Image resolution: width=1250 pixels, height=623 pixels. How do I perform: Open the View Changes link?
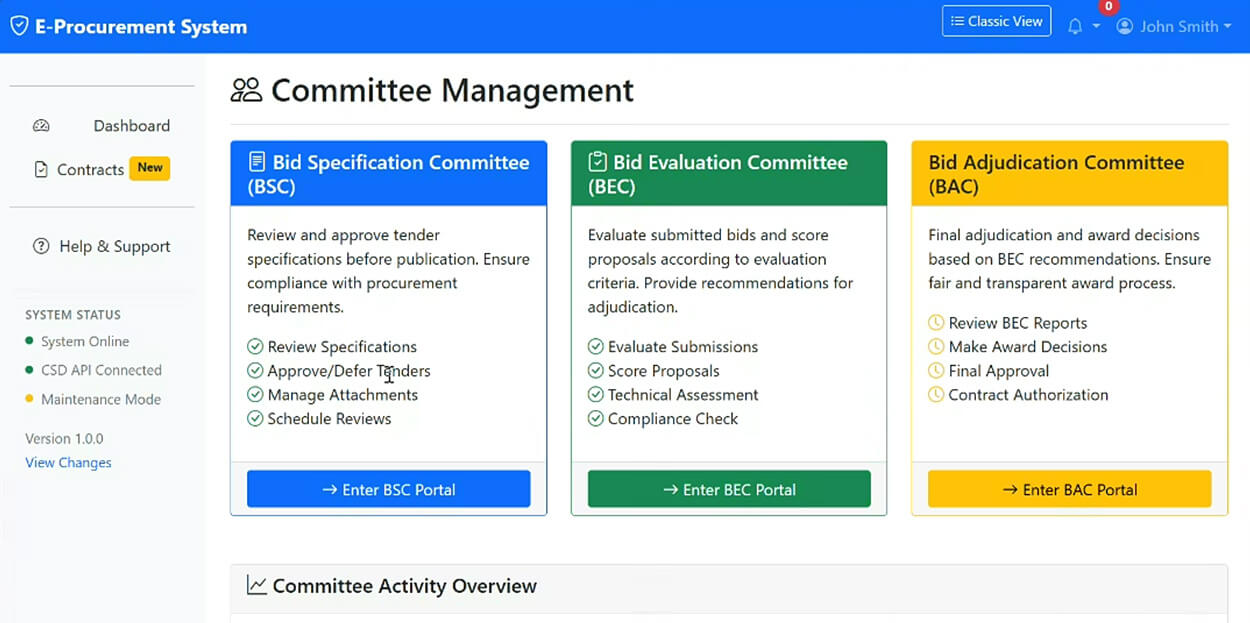pyautogui.click(x=68, y=463)
